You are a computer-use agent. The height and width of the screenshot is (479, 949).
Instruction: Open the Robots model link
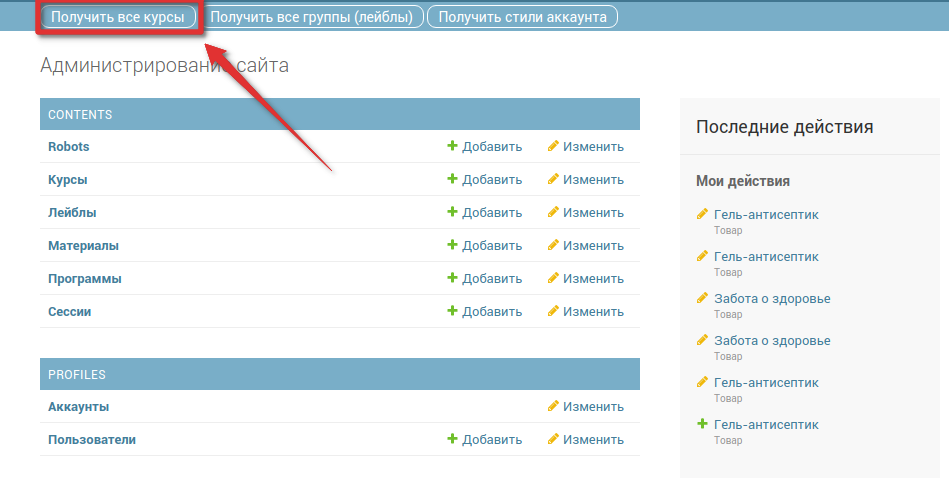[68, 146]
